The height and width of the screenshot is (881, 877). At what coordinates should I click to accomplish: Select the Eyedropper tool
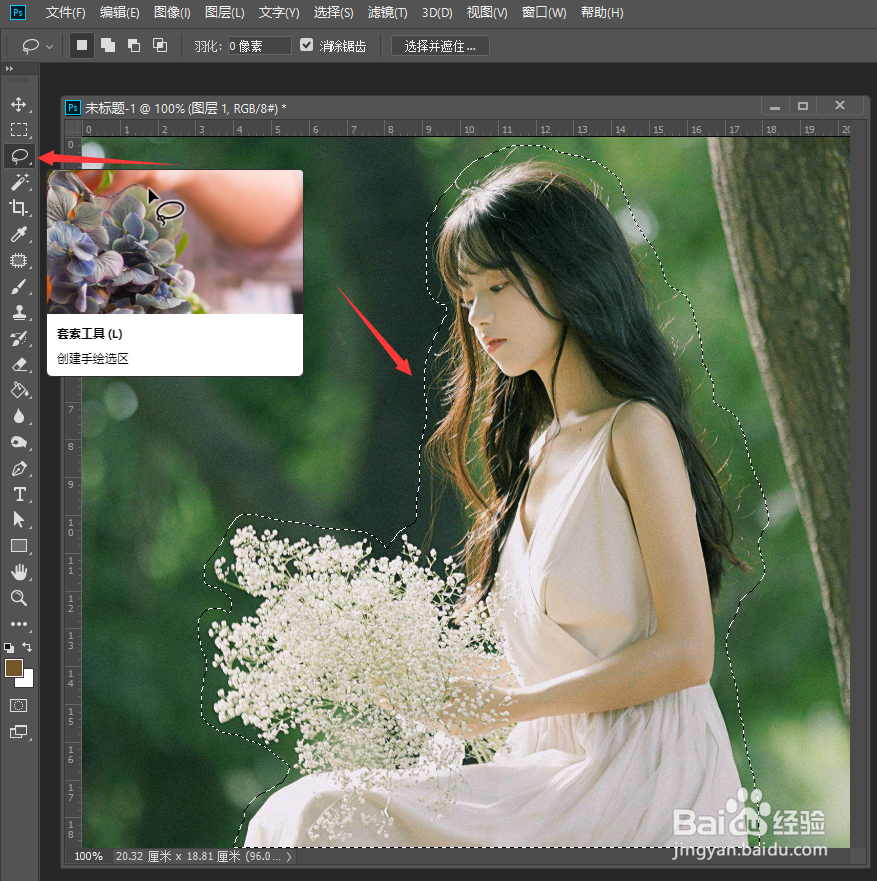point(19,234)
